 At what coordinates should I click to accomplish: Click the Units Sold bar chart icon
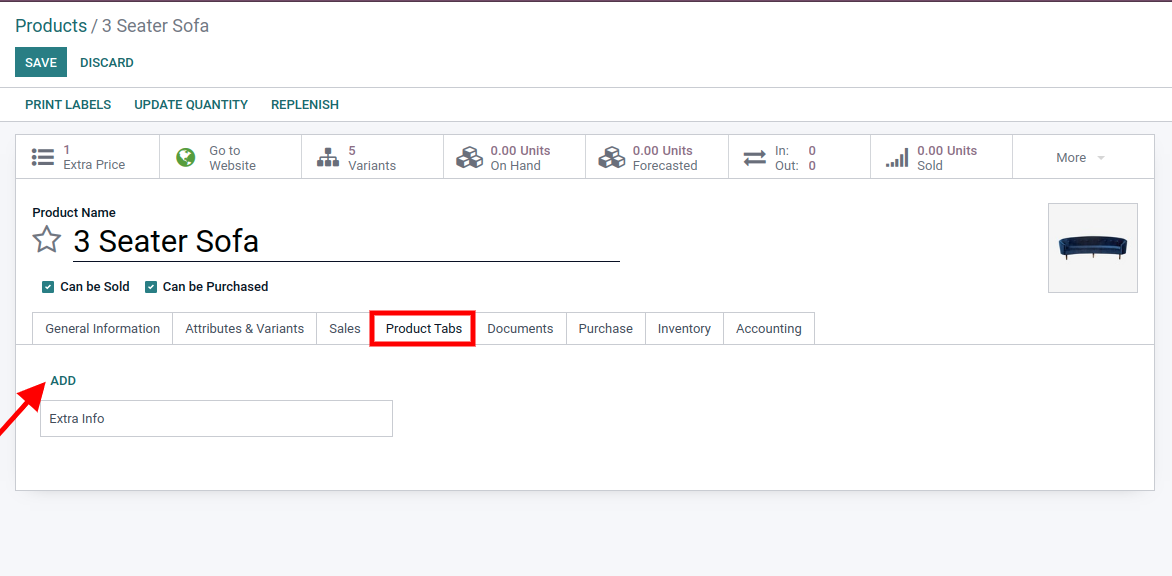897,157
